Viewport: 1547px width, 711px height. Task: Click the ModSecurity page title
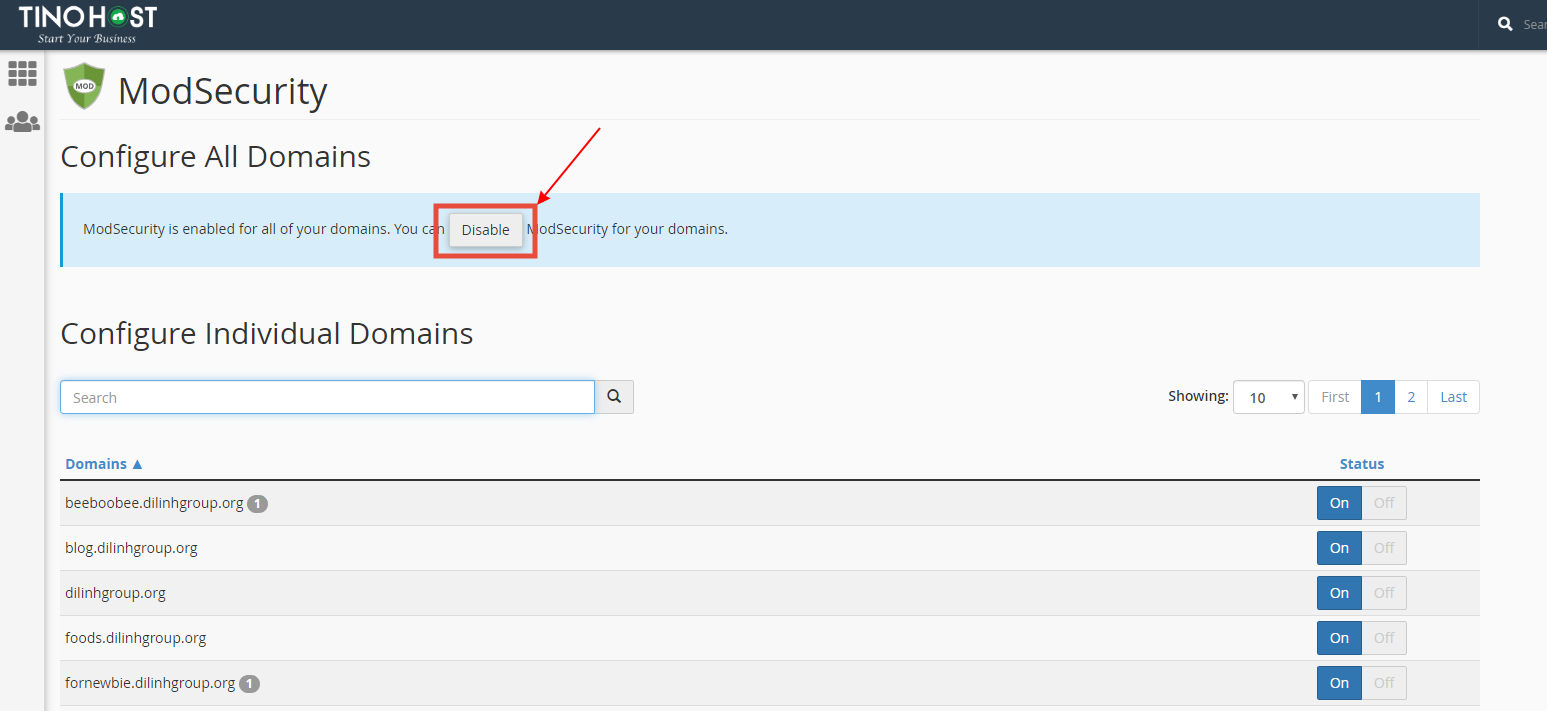coord(222,91)
